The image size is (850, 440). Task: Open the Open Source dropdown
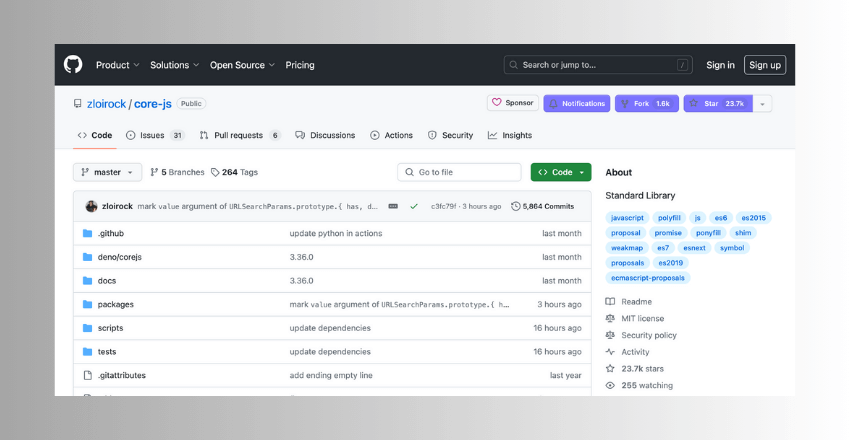(x=242, y=65)
